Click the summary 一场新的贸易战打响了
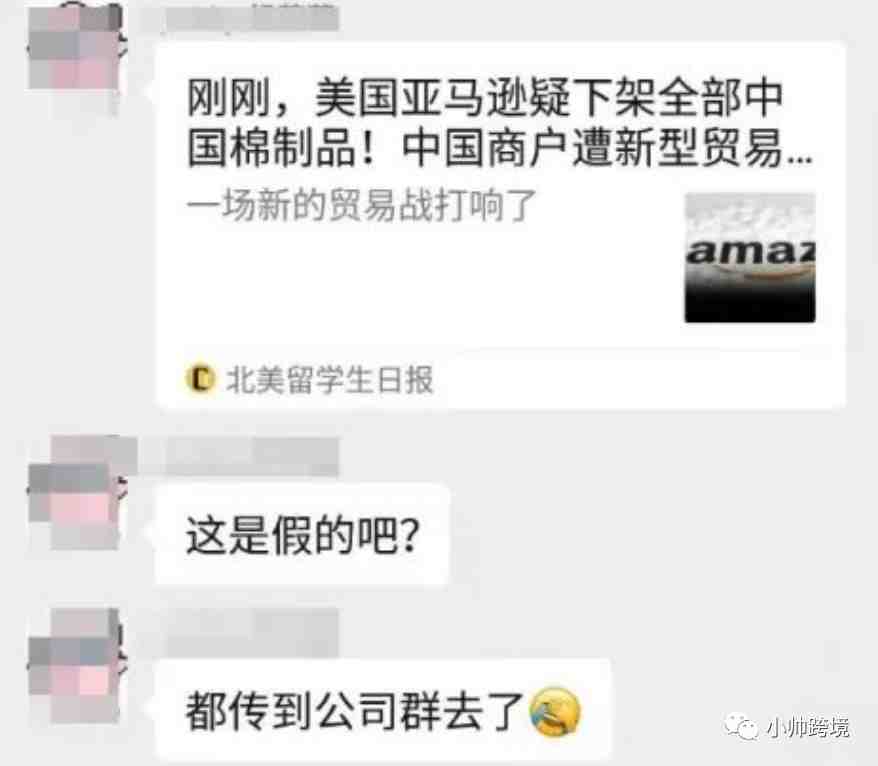 pos(361,205)
